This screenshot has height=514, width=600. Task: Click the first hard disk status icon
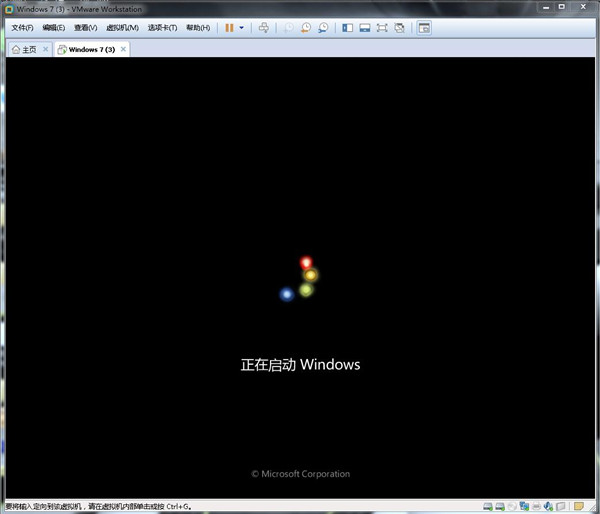pyautogui.click(x=488, y=507)
